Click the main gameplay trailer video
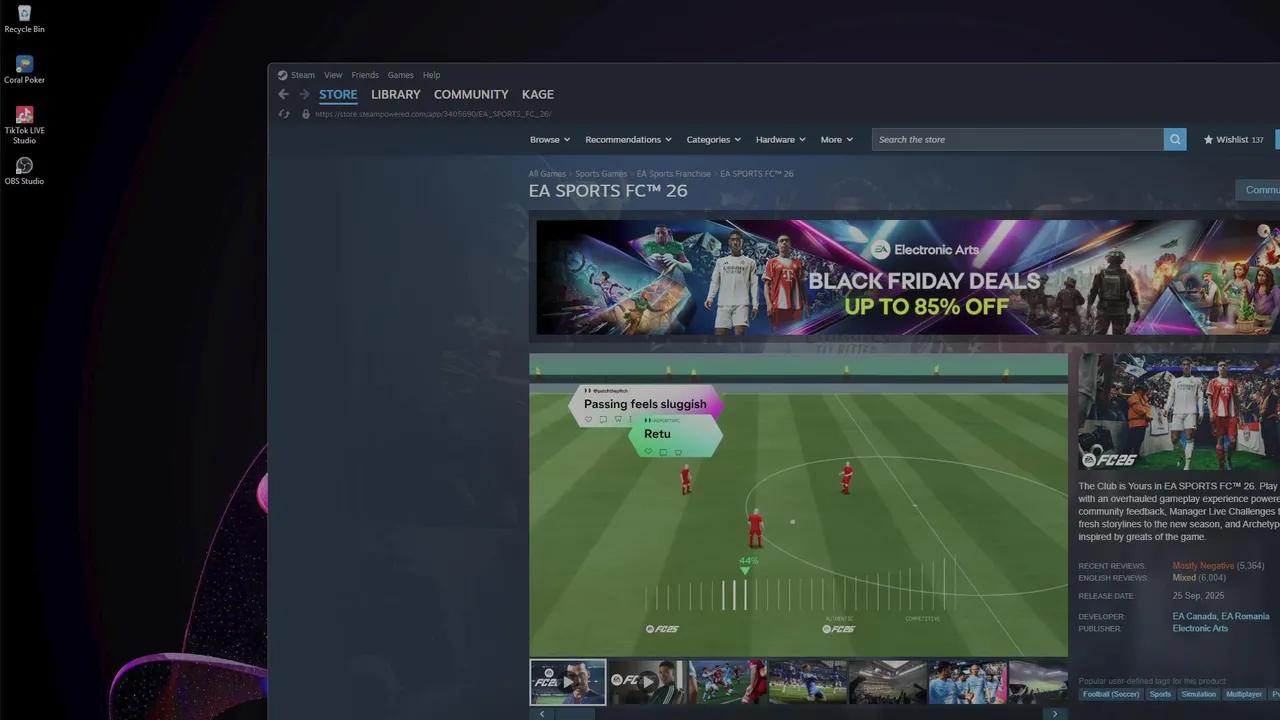Image resolution: width=1280 pixels, height=720 pixels. [x=798, y=505]
